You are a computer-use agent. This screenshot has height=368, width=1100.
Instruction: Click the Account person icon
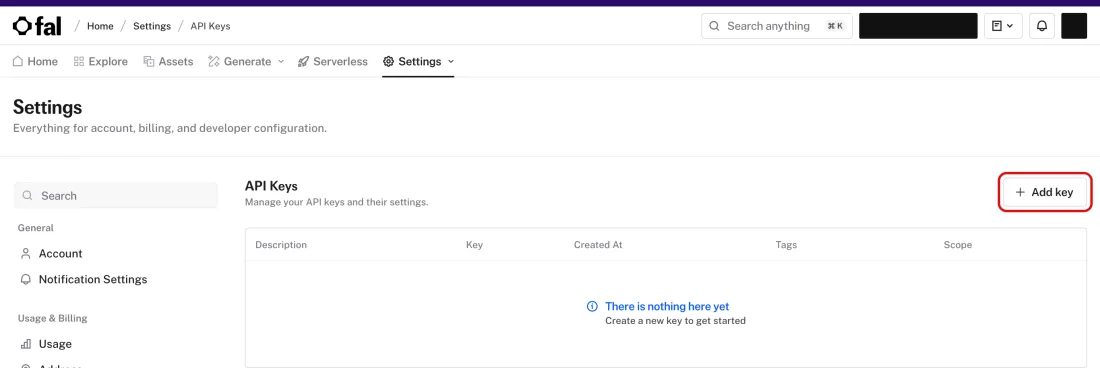[x=26, y=254]
